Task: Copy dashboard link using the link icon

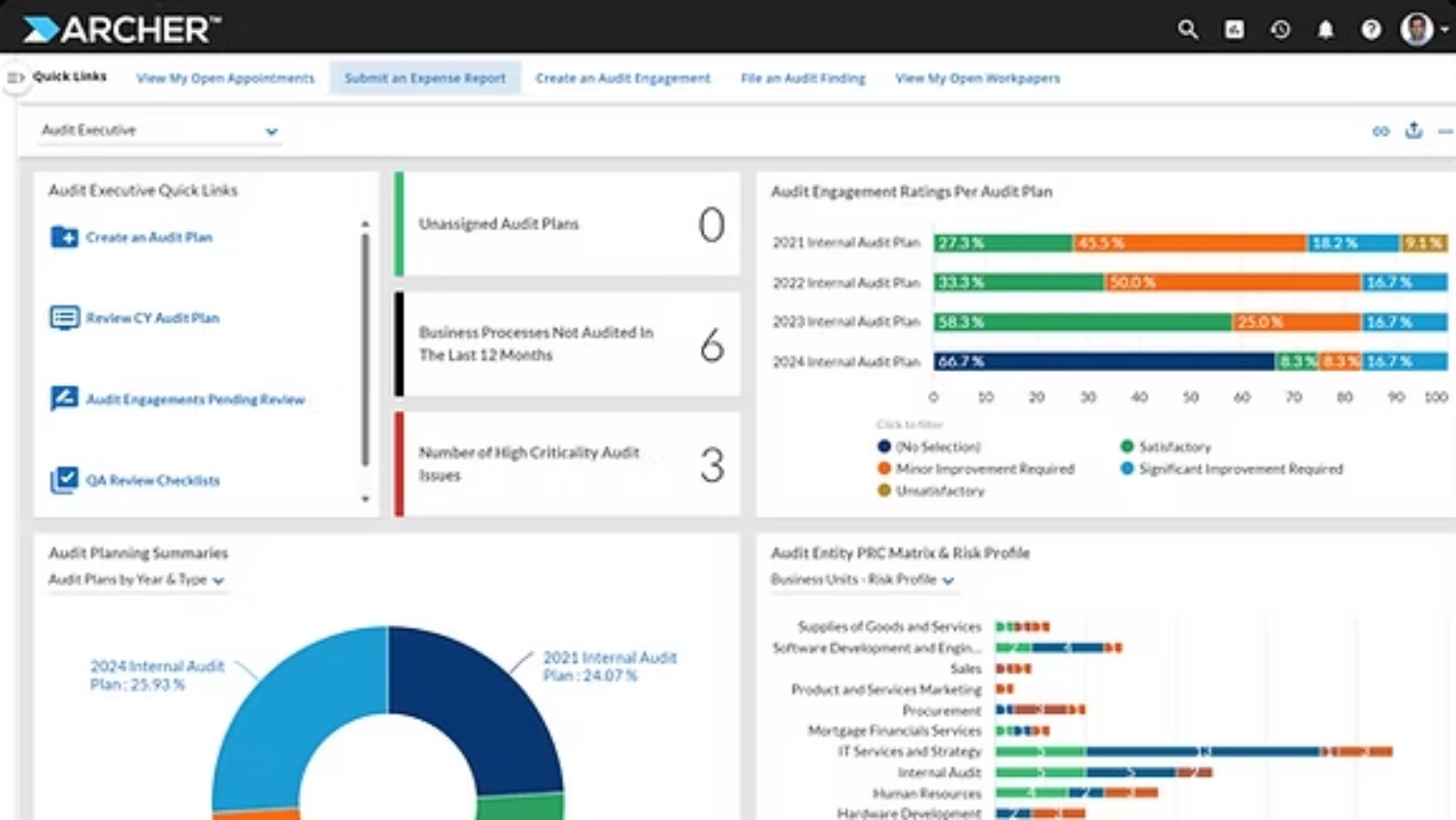Action: pyautogui.click(x=1380, y=130)
